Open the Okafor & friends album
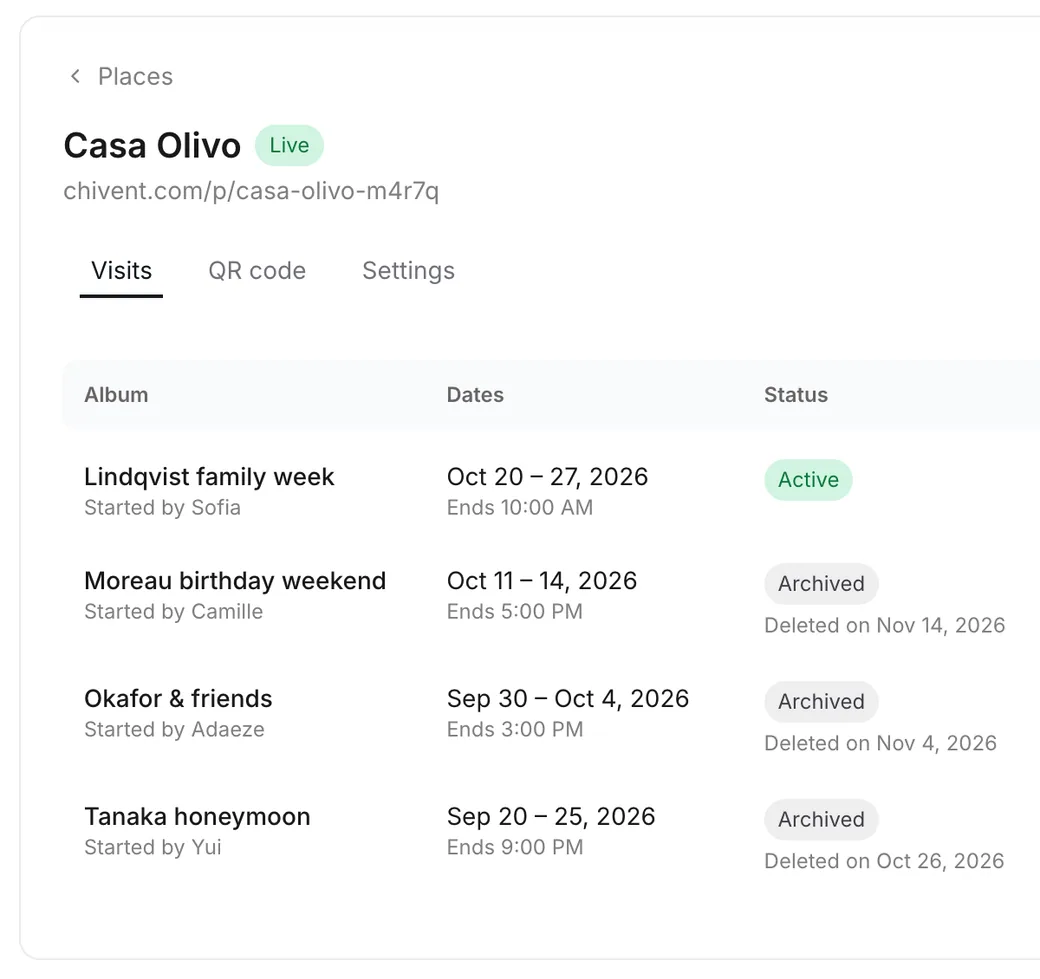Screen dimensions: 1040x979 coord(178,698)
